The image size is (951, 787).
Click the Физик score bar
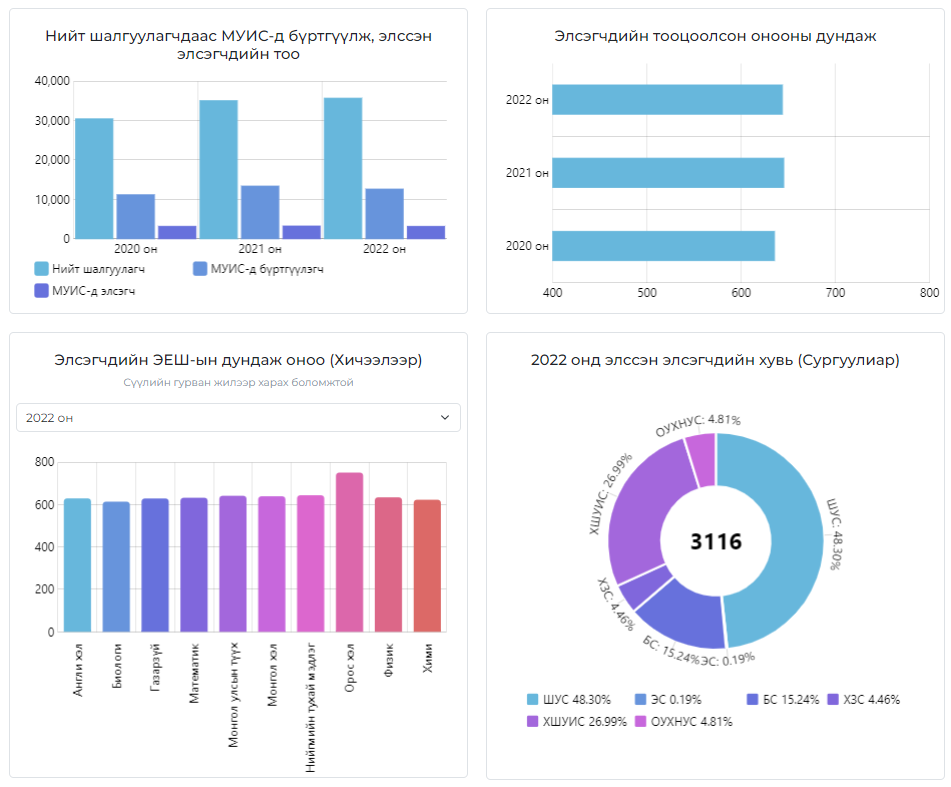coord(388,564)
